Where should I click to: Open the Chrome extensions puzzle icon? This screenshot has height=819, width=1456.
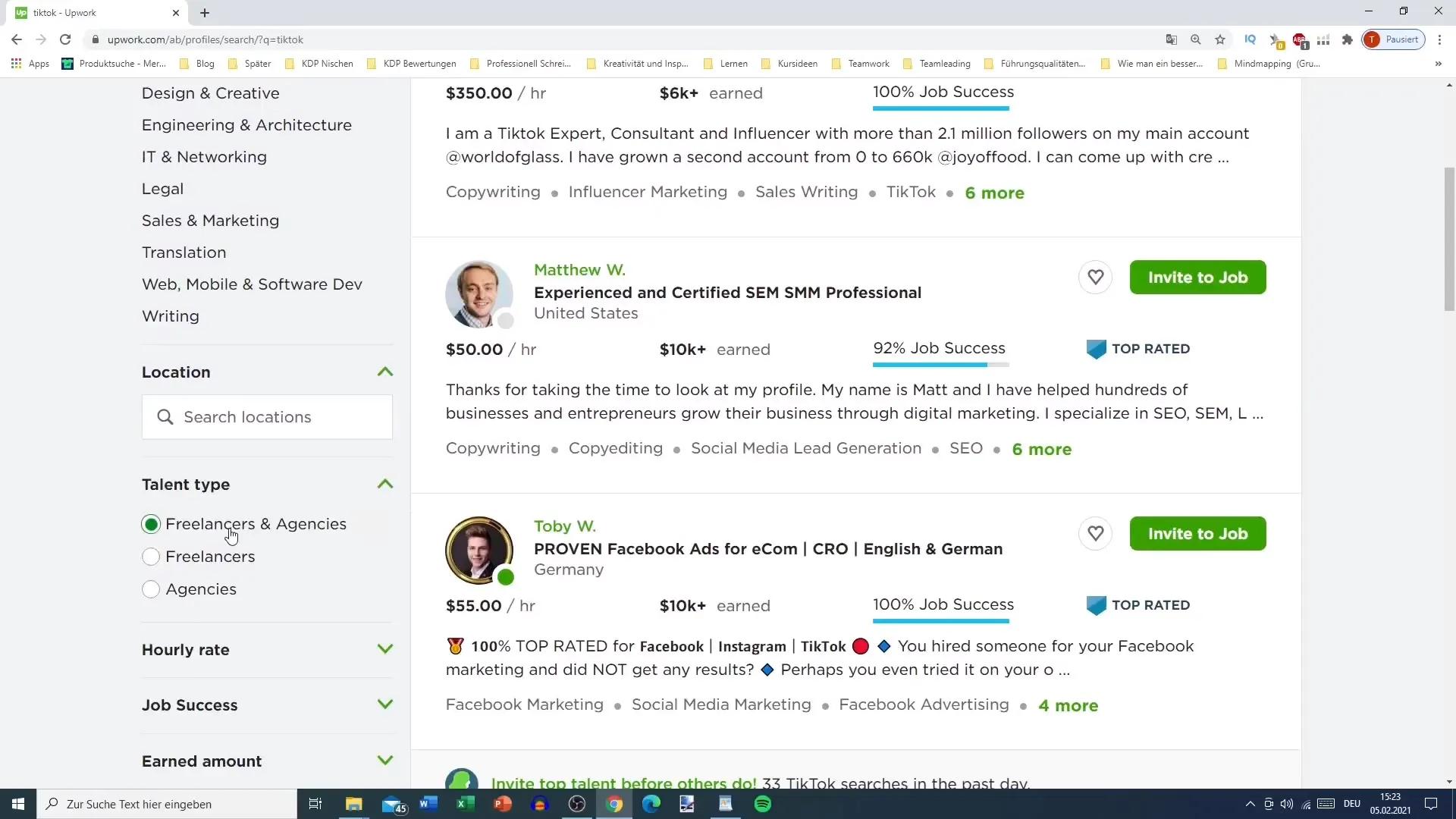click(x=1348, y=39)
